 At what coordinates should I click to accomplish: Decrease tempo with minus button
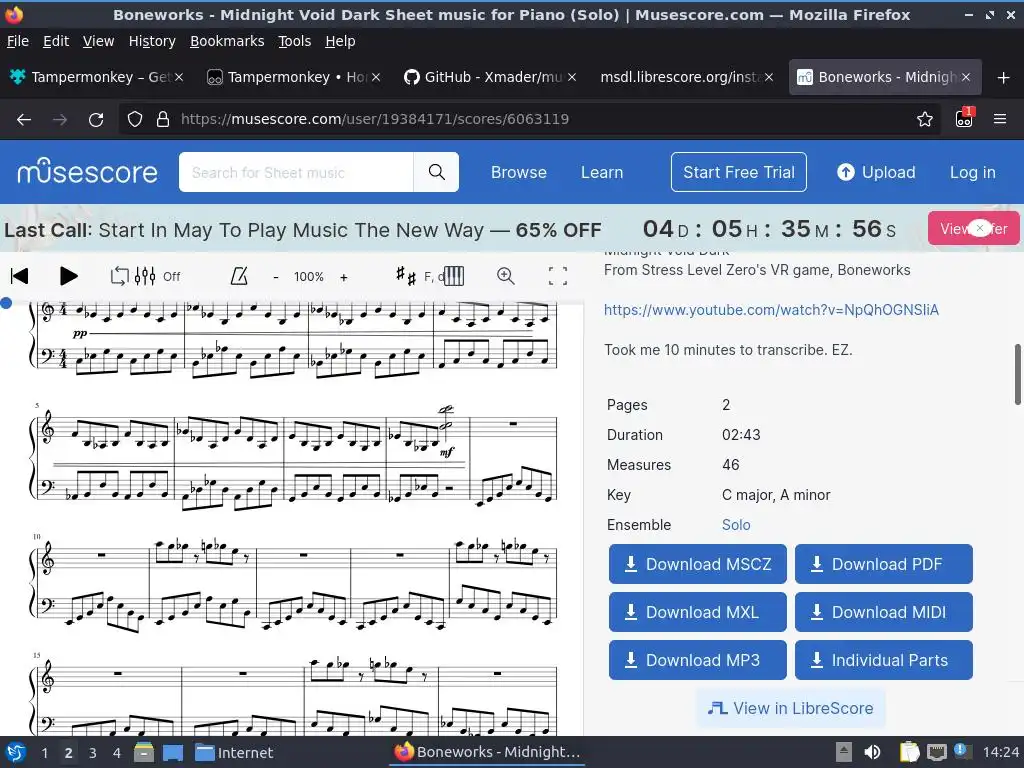pyautogui.click(x=276, y=277)
